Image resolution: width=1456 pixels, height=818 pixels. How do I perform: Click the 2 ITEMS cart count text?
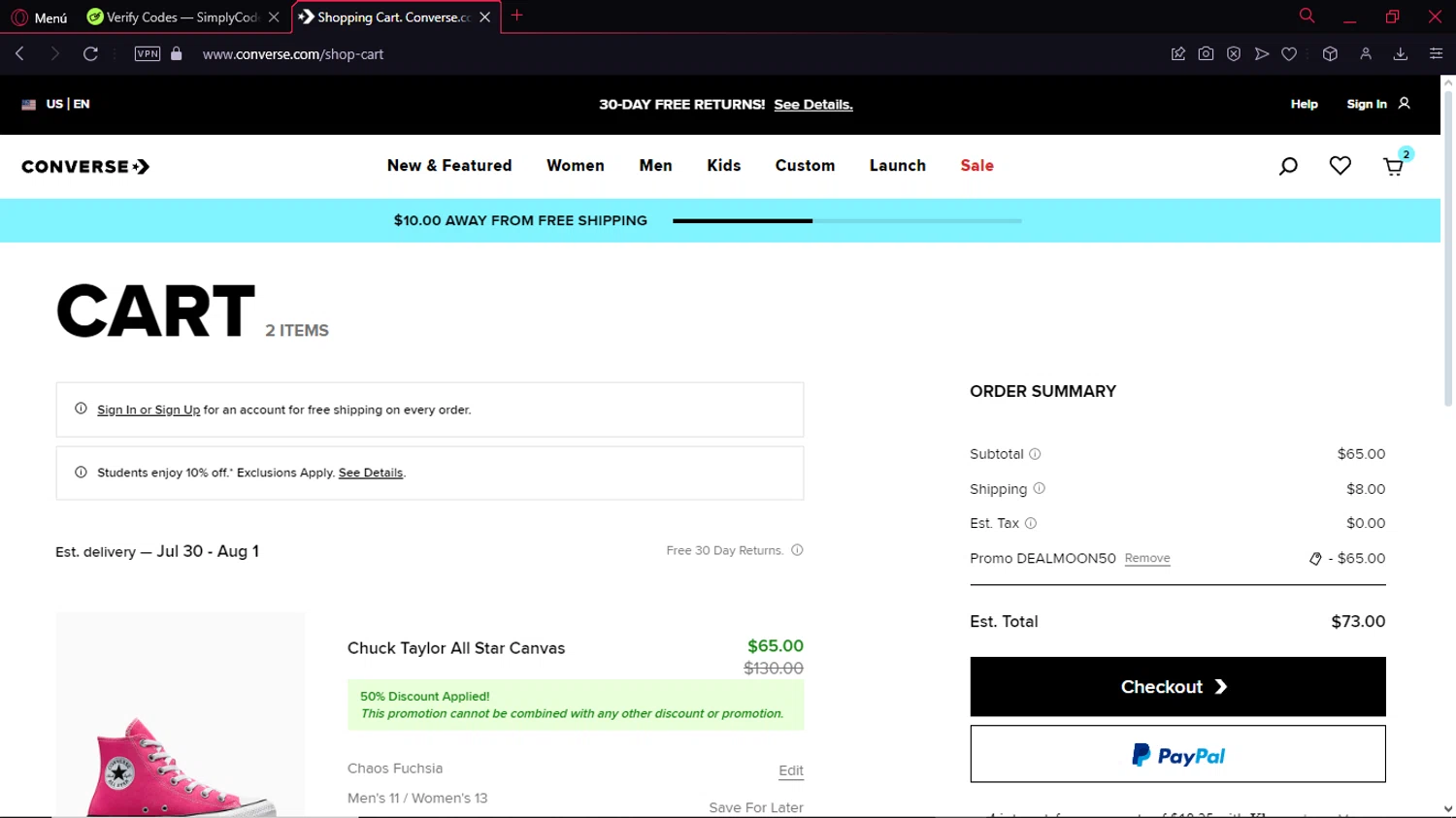pyautogui.click(x=297, y=331)
